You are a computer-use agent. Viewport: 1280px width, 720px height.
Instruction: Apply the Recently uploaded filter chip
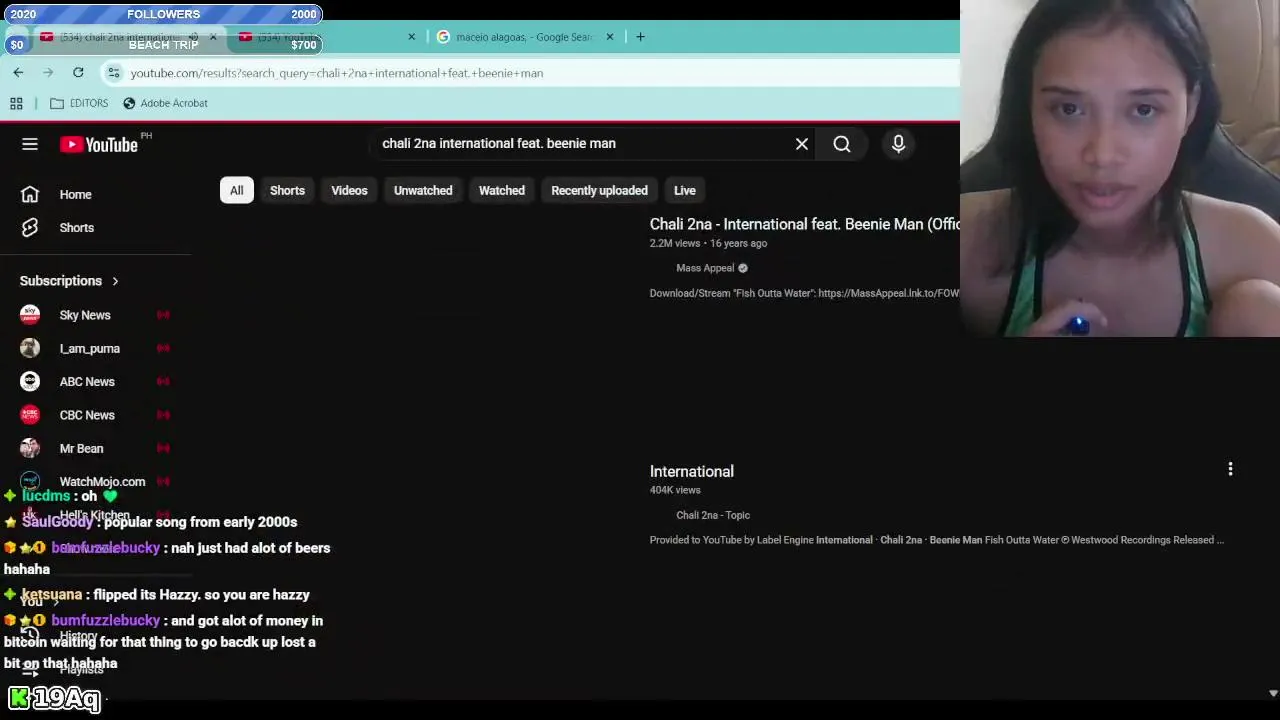click(x=599, y=190)
